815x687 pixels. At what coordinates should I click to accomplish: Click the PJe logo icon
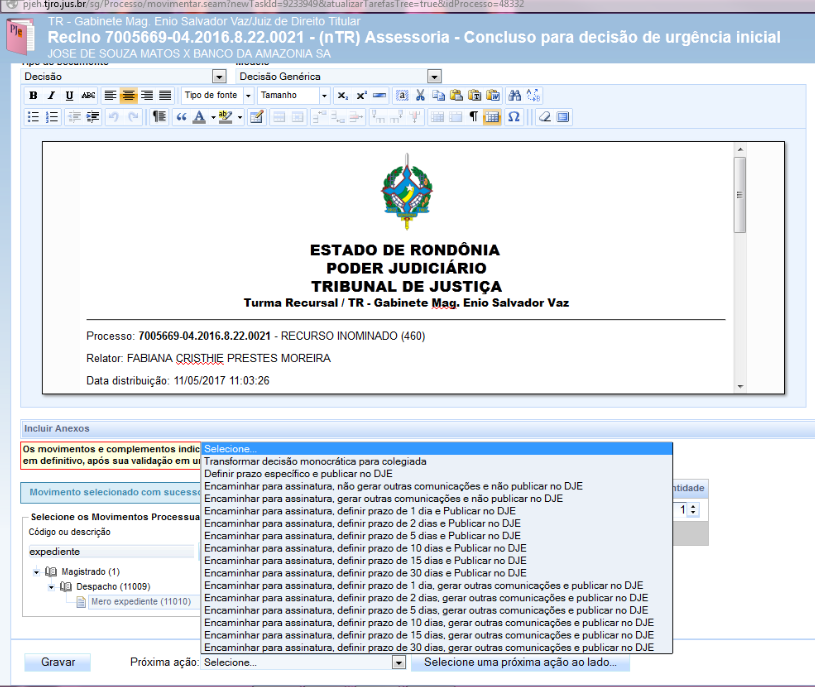tap(21, 36)
